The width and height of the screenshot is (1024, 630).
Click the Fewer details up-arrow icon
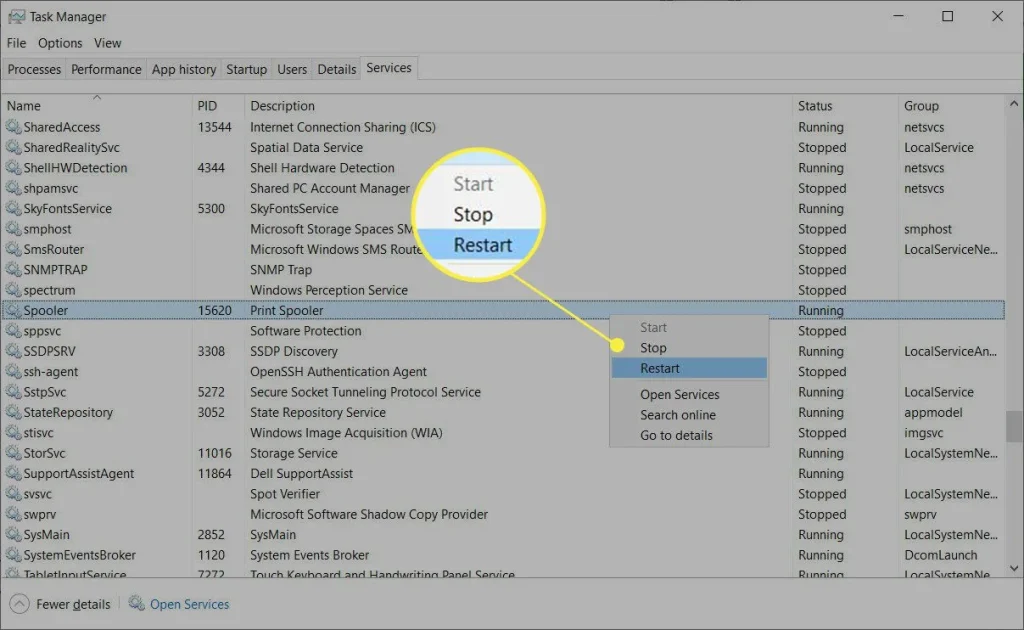20,604
